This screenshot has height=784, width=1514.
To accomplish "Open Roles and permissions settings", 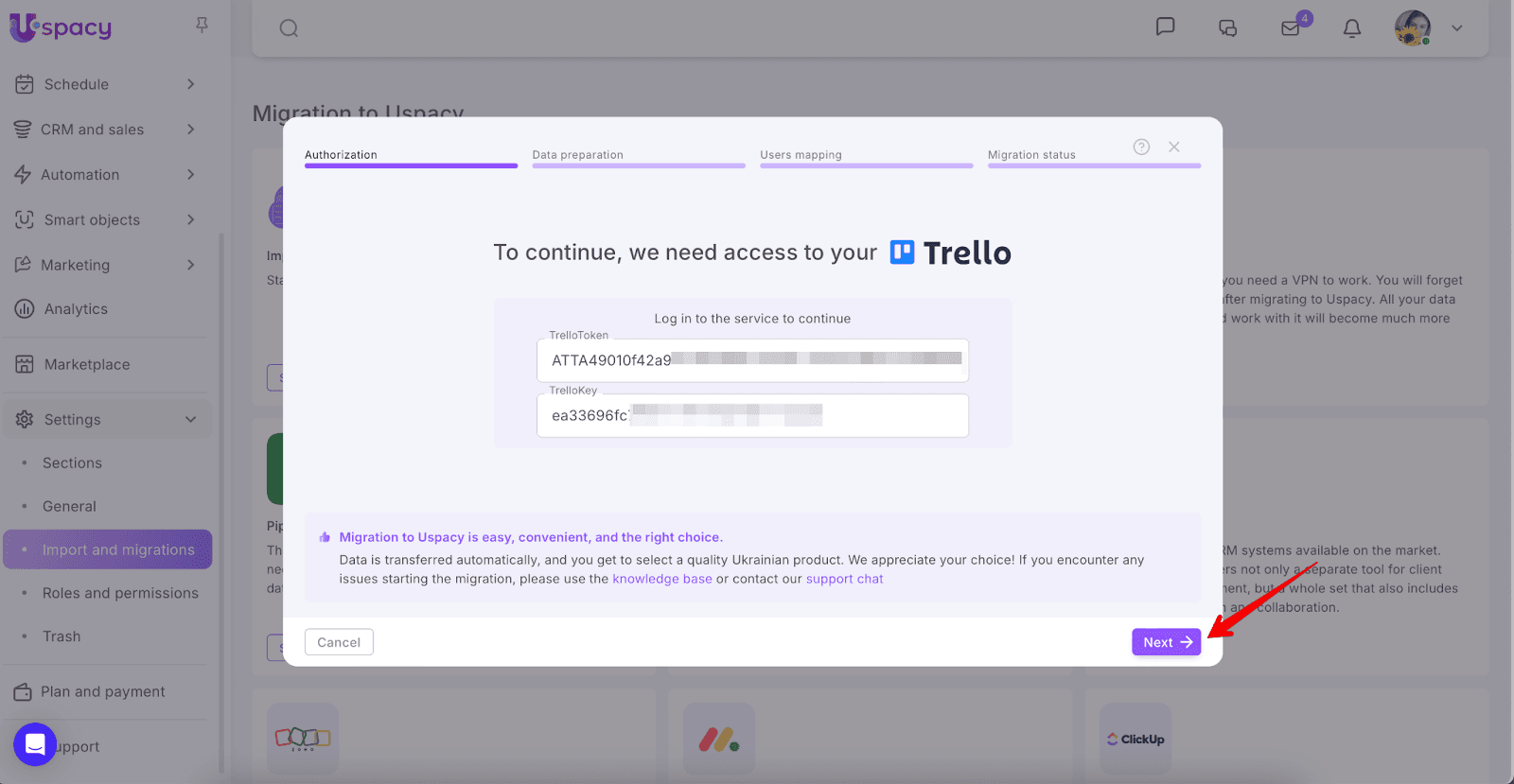I will pos(120,593).
